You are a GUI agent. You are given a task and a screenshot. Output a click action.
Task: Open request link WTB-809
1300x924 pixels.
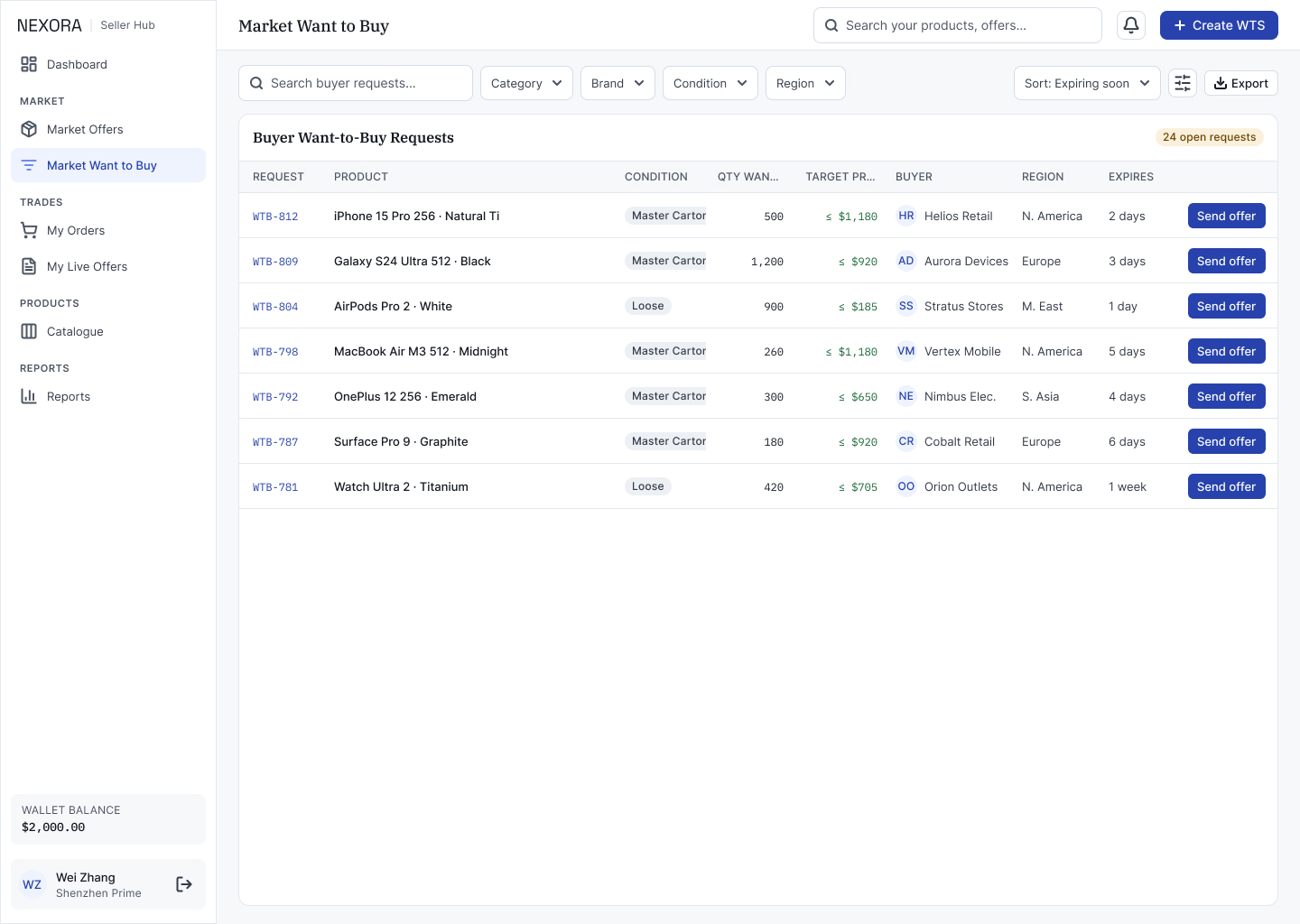(x=275, y=262)
